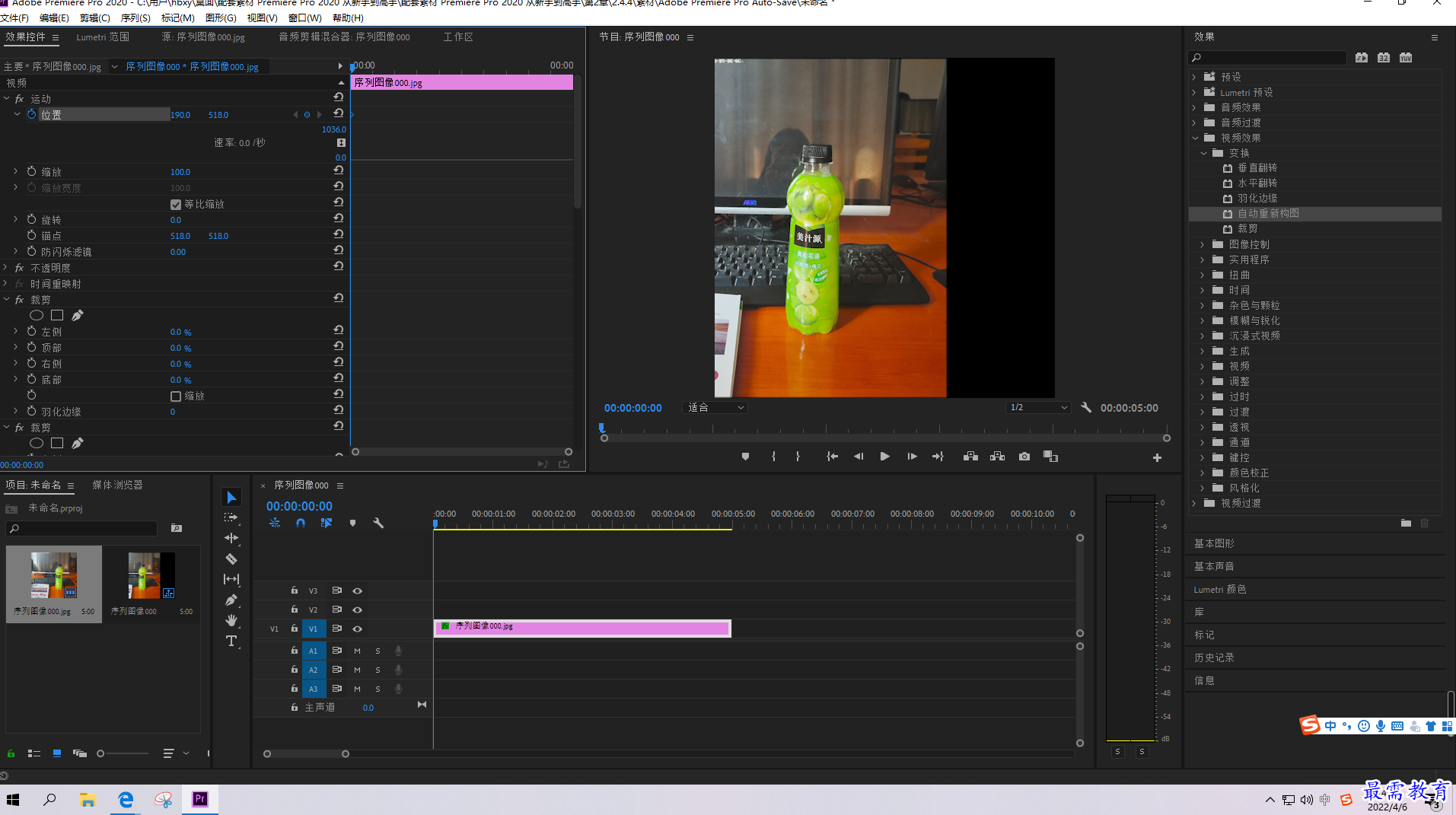Viewport: 1456px width, 815px height.
Task: Open the Lumetri 颜色 panel
Action: point(1220,589)
